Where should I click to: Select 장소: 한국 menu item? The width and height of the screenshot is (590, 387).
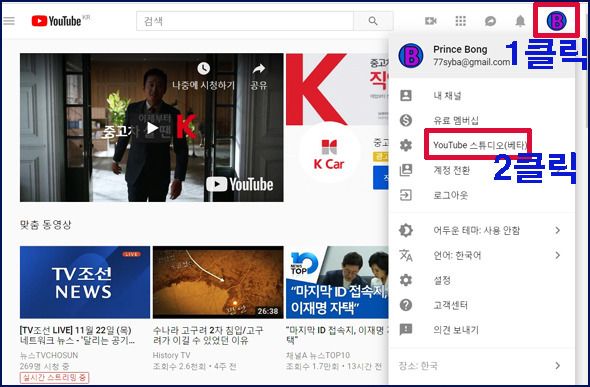point(482,366)
